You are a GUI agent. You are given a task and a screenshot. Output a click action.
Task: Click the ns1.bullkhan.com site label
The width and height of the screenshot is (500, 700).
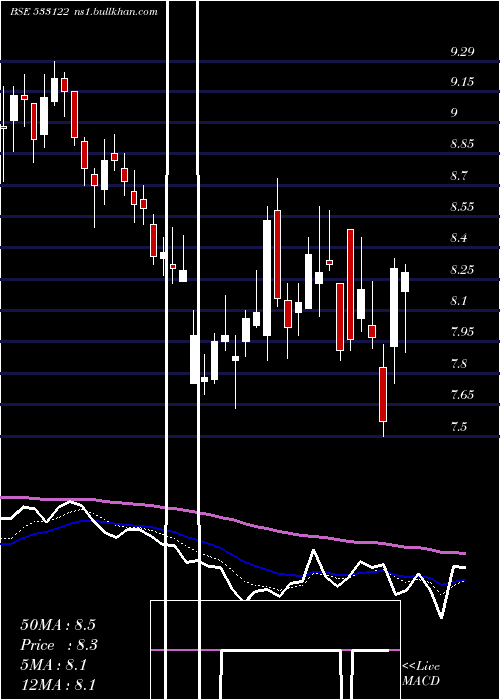115,12
